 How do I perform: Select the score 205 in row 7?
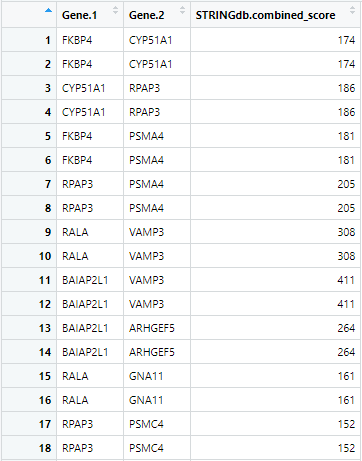coord(346,184)
